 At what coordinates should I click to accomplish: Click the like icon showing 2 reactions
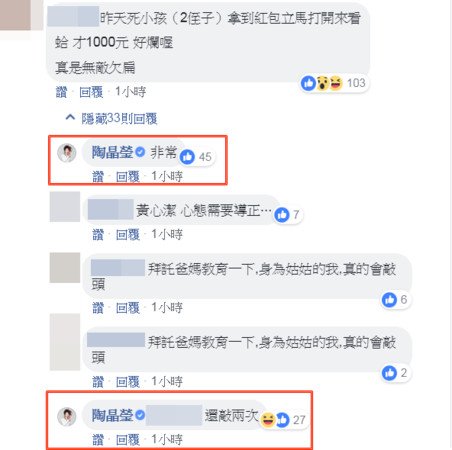click(389, 373)
